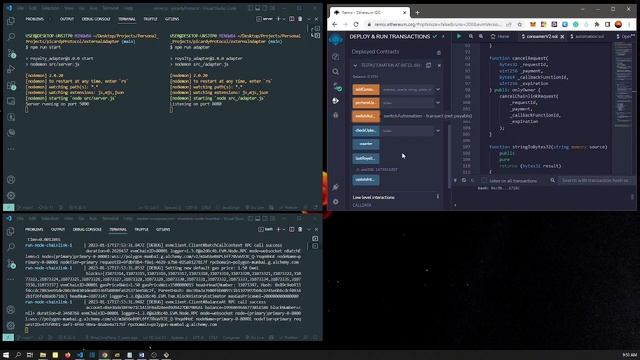Click Remix run script play icon

(459, 36)
